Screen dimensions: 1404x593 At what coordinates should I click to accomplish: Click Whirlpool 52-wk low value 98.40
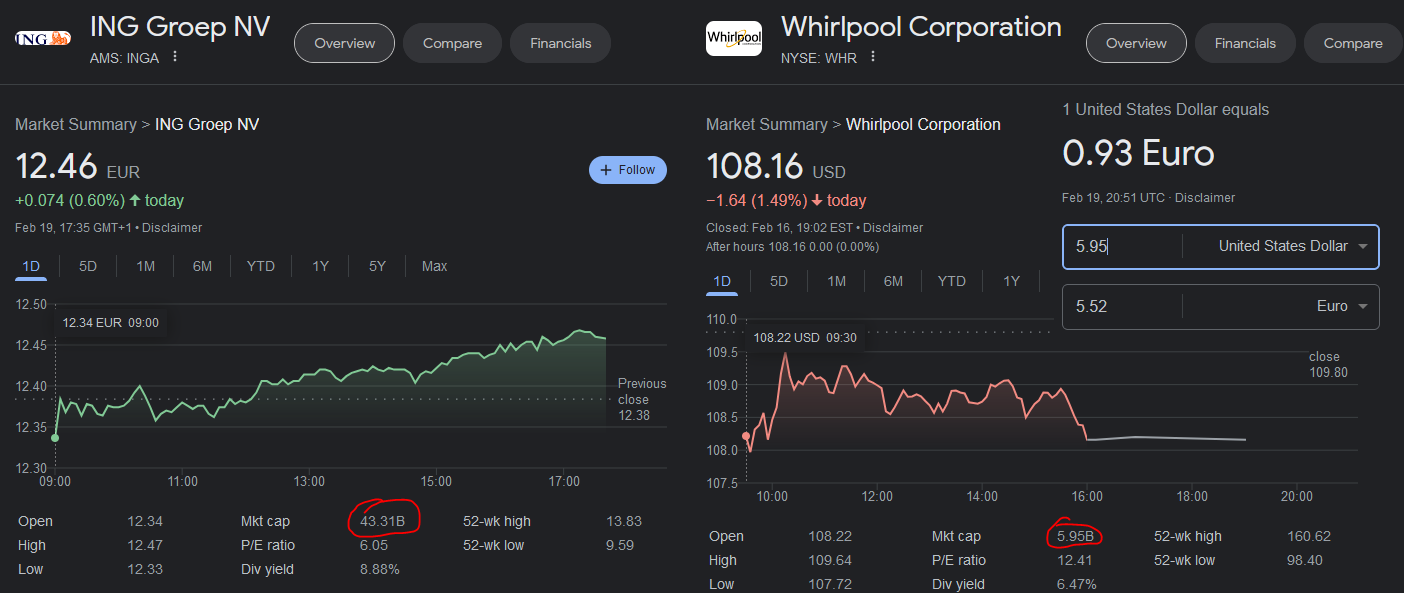(x=1306, y=560)
